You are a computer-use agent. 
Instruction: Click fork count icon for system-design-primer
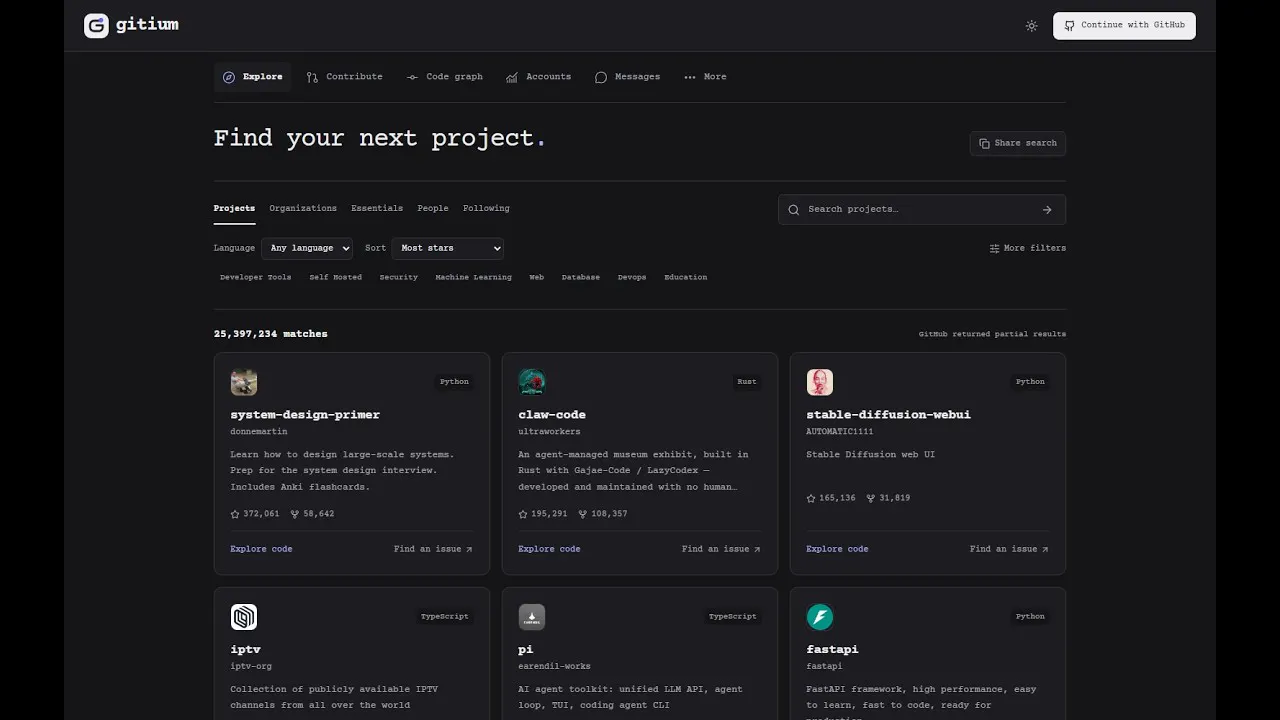(x=295, y=514)
